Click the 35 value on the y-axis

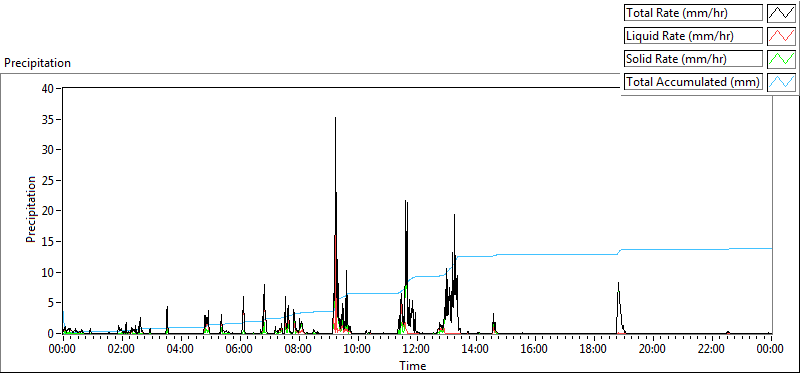point(49,119)
